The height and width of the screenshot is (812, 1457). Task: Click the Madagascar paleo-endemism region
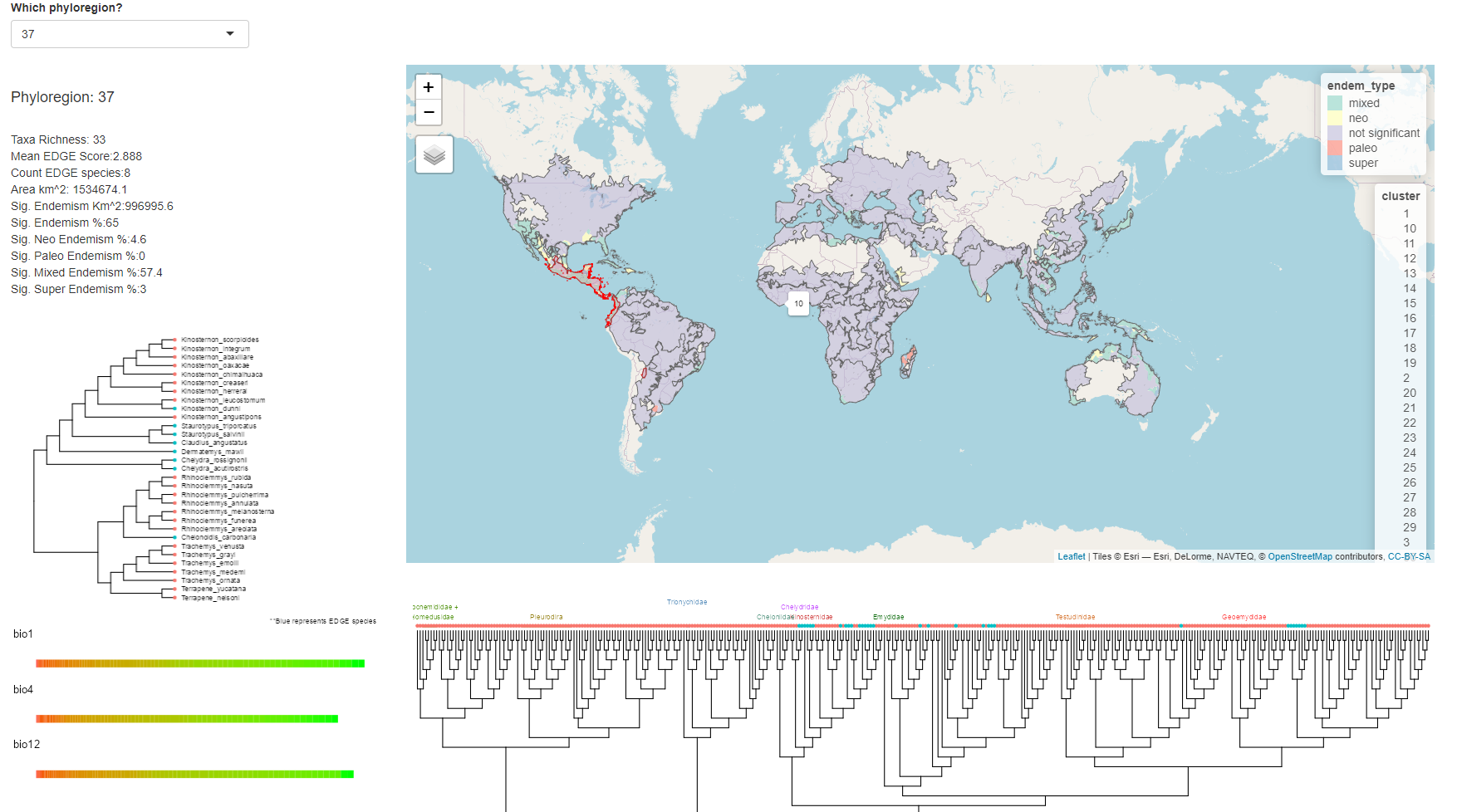tap(908, 361)
